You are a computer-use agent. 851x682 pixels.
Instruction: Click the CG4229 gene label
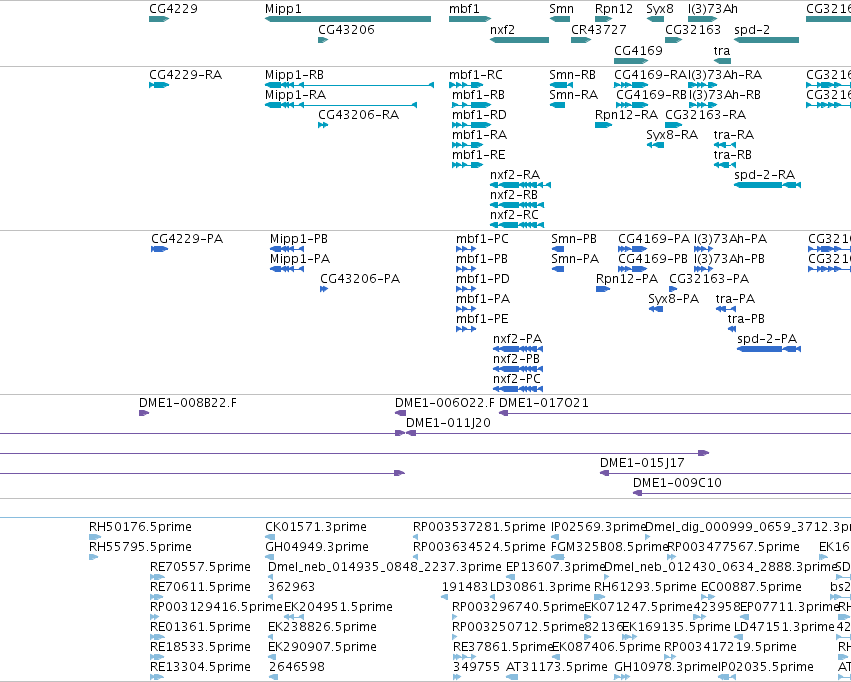point(173,9)
